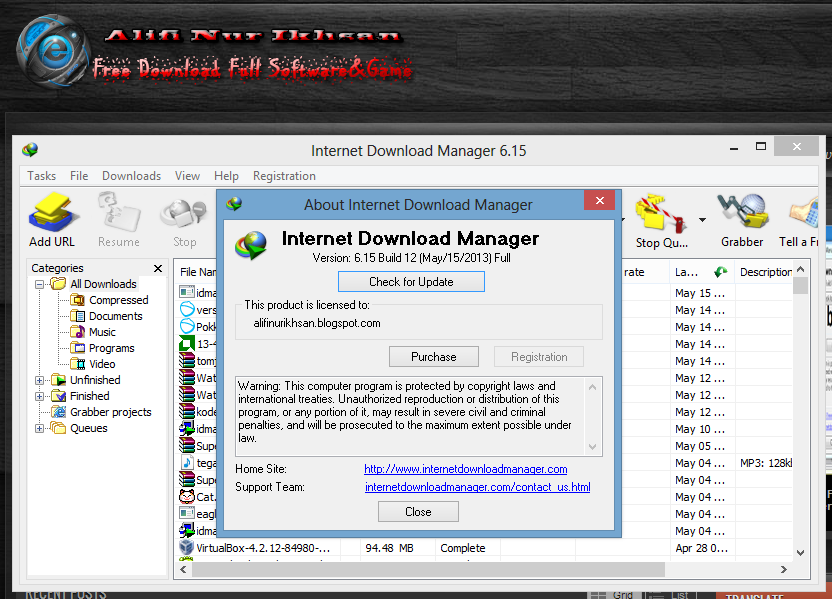Close the Categories panel
832x599 pixels.
click(158, 268)
